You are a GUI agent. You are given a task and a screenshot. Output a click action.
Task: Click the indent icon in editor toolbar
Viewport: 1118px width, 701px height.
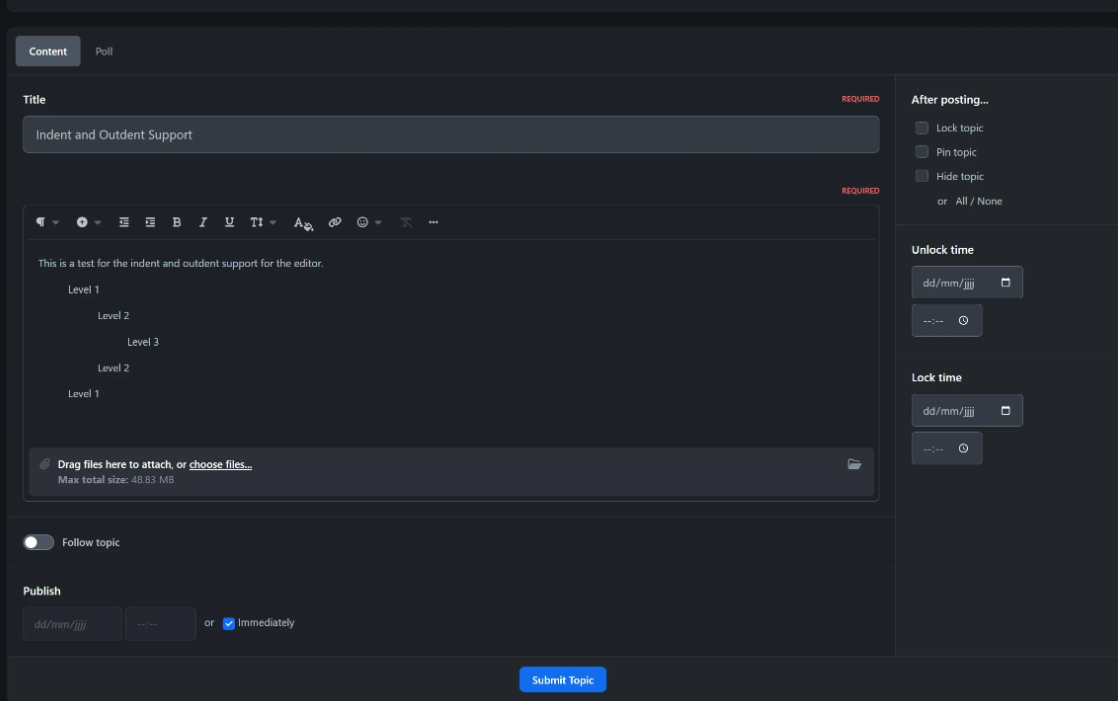[150, 222]
